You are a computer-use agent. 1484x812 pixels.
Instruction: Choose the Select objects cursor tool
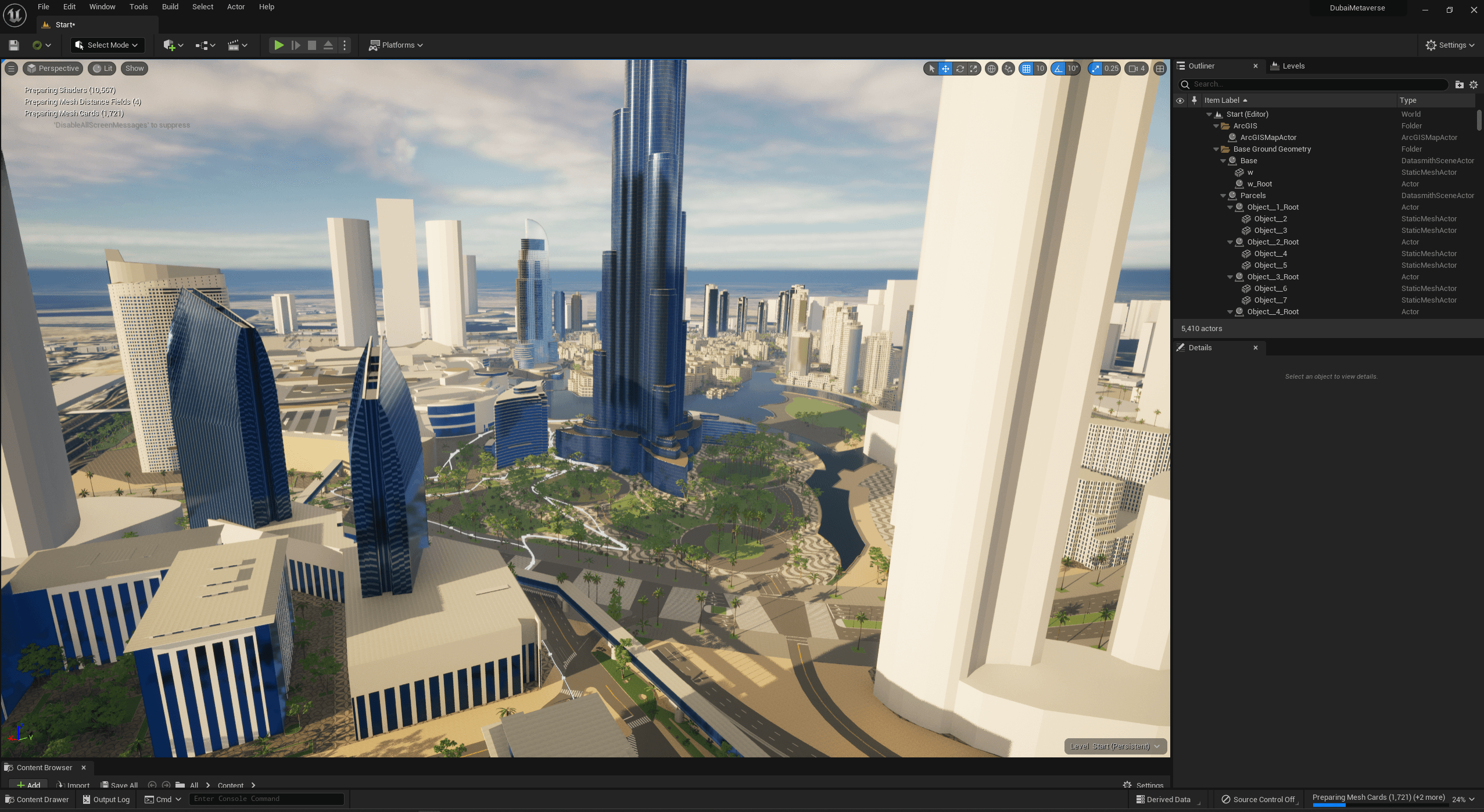931,69
